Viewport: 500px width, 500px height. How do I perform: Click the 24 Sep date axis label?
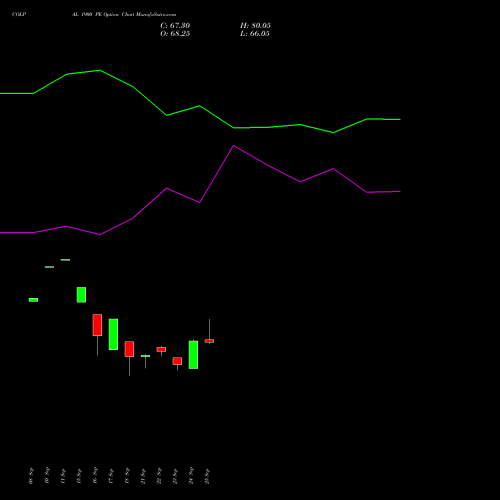(x=191, y=476)
